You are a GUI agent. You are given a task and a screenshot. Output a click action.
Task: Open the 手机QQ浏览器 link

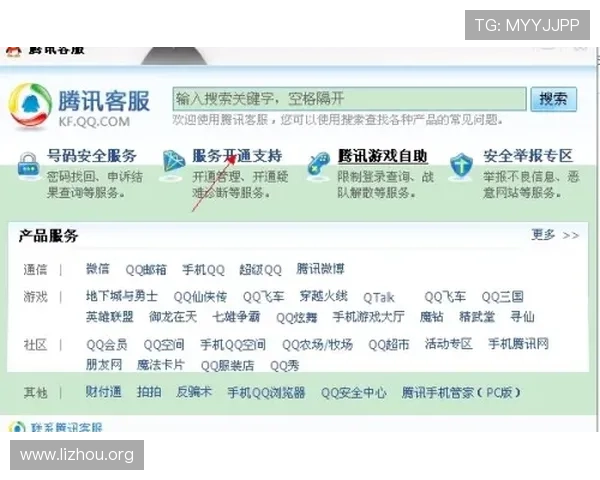click(x=266, y=393)
